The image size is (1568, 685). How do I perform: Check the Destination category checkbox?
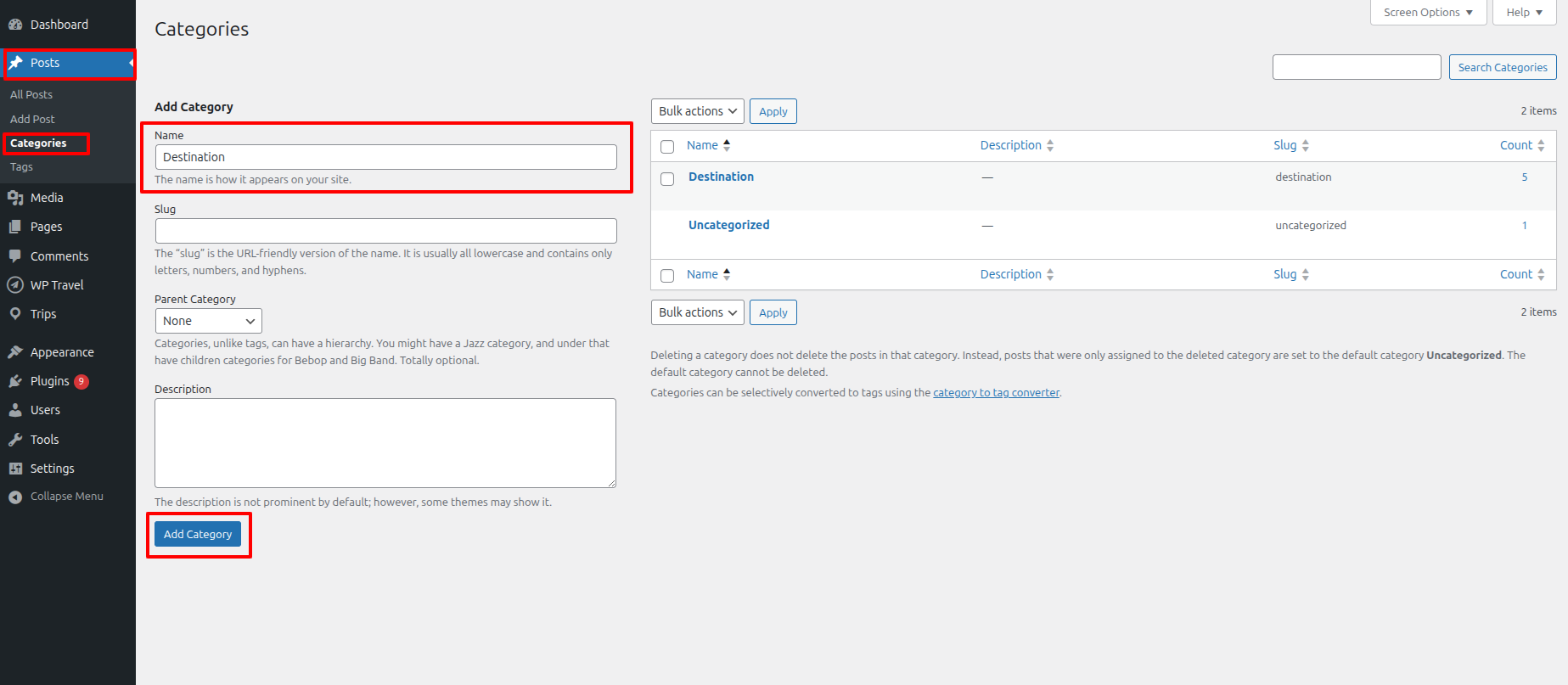click(667, 179)
